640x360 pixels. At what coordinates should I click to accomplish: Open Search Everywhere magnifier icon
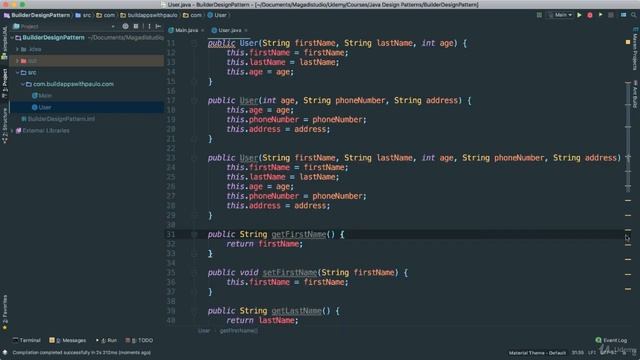point(634,15)
